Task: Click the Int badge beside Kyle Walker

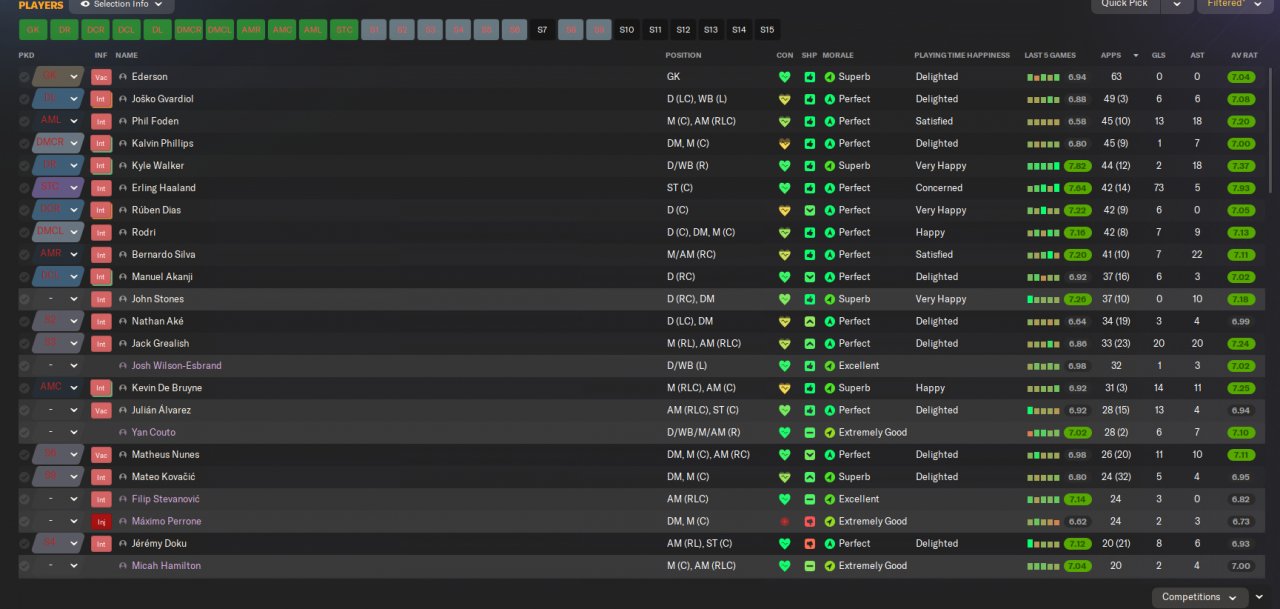Action: [100, 166]
